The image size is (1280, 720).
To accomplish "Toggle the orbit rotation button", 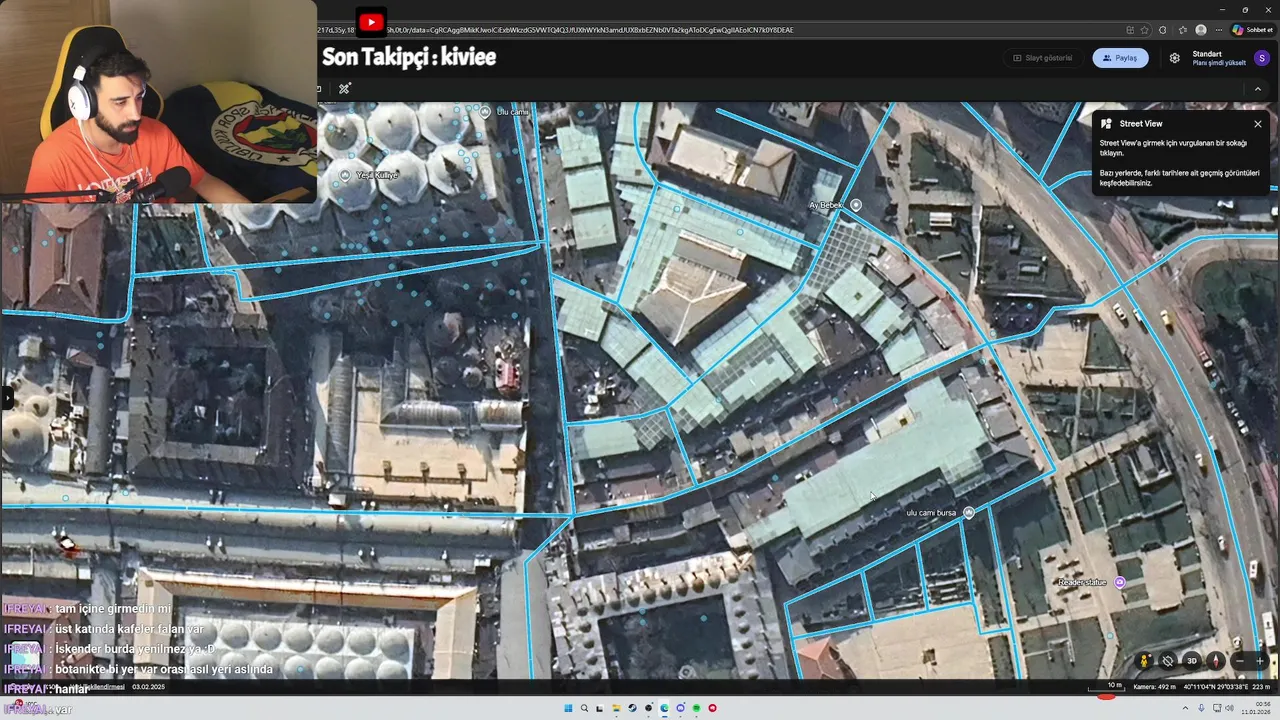I will (1168, 661).
